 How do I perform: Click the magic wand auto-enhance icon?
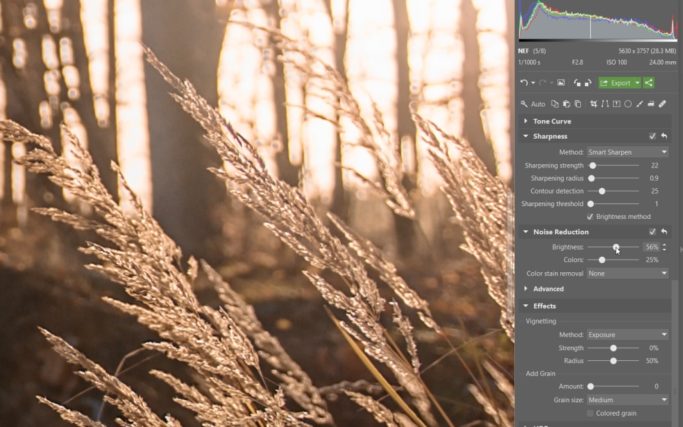(524, 104)
